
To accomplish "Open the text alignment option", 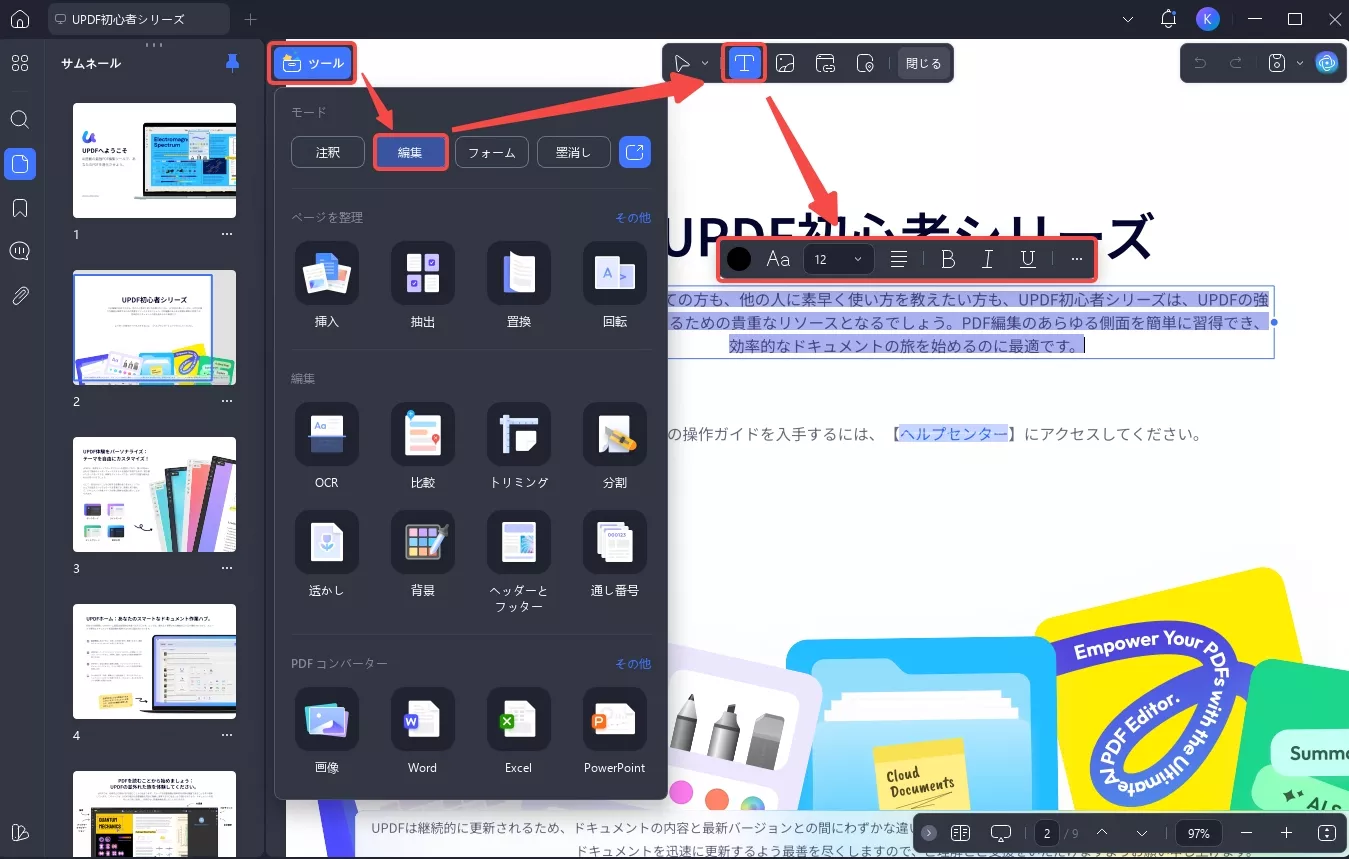I will pos(899,259).
